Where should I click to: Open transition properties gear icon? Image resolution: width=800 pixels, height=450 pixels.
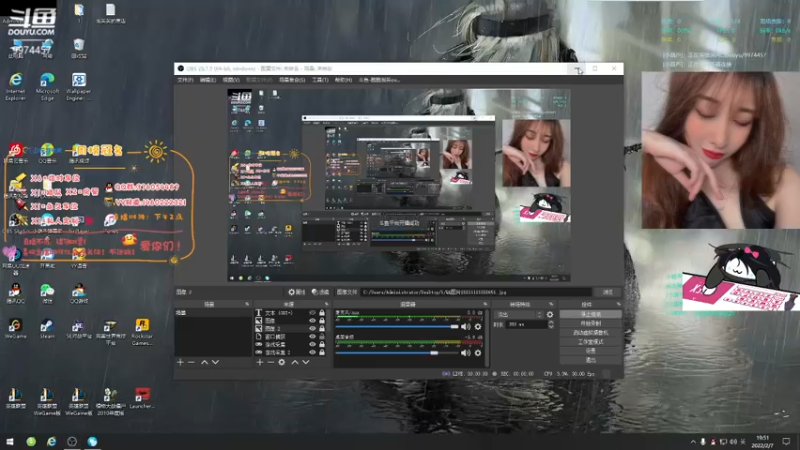click(x=550, y=315)
